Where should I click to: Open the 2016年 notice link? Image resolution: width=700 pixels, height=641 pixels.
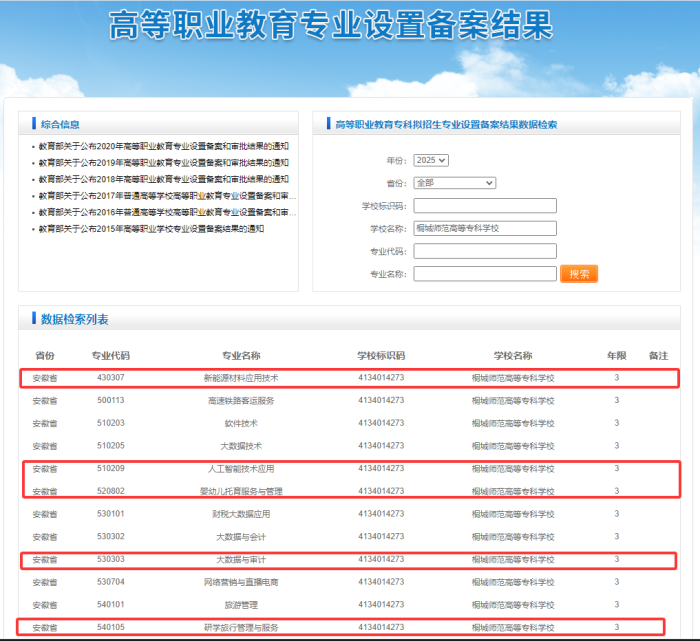(167, 212)
